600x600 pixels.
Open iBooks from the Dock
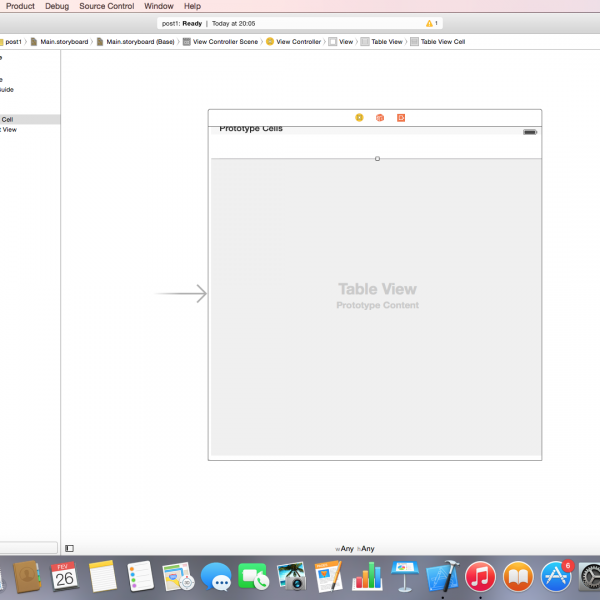point(518,576)
